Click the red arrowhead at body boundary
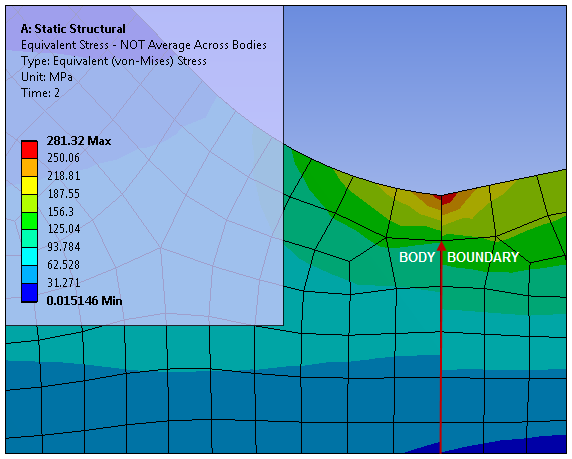The width and height of the screenshot is (572, 459). (441, 246)
